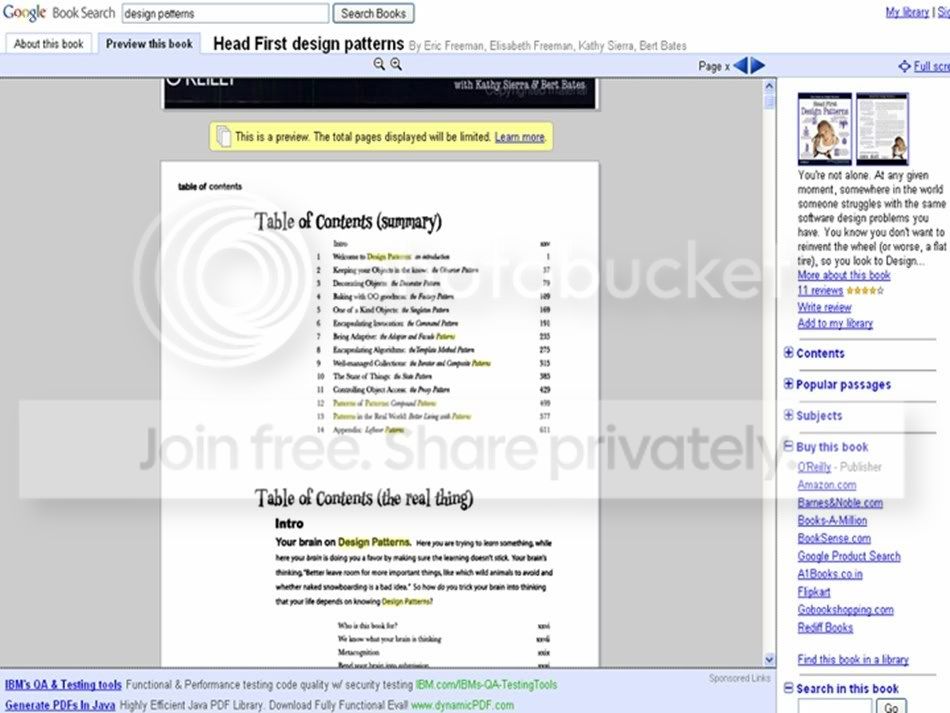Click the front cover thumbnail
Viewport: 950px width, 713px height.
click(x=825, y=128)
